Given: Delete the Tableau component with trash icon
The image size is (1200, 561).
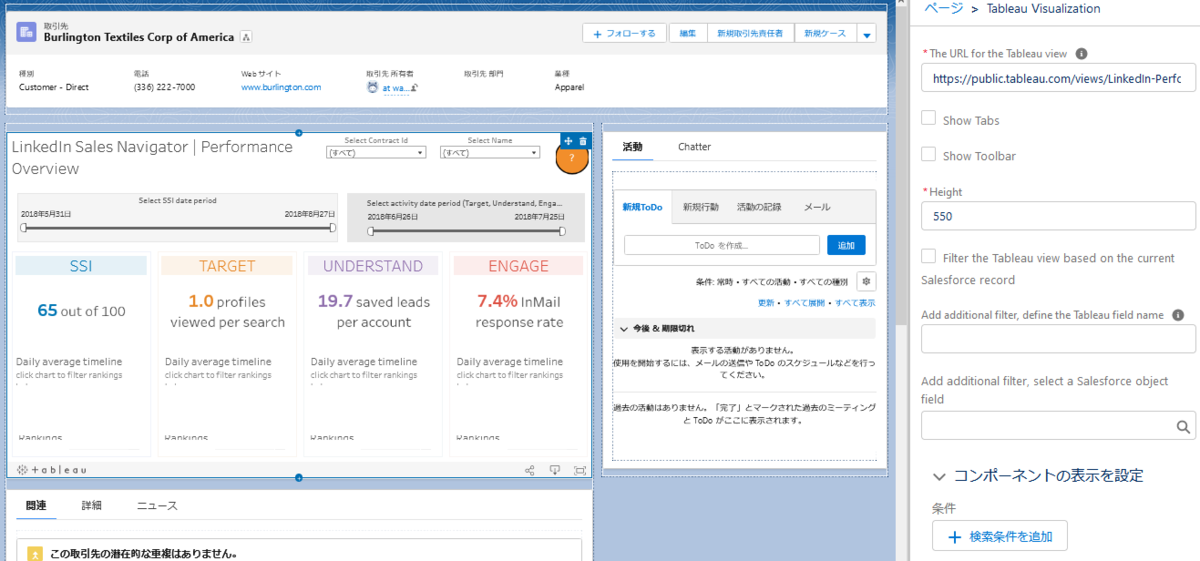Looking at the screenshot, I should point(583,141).
